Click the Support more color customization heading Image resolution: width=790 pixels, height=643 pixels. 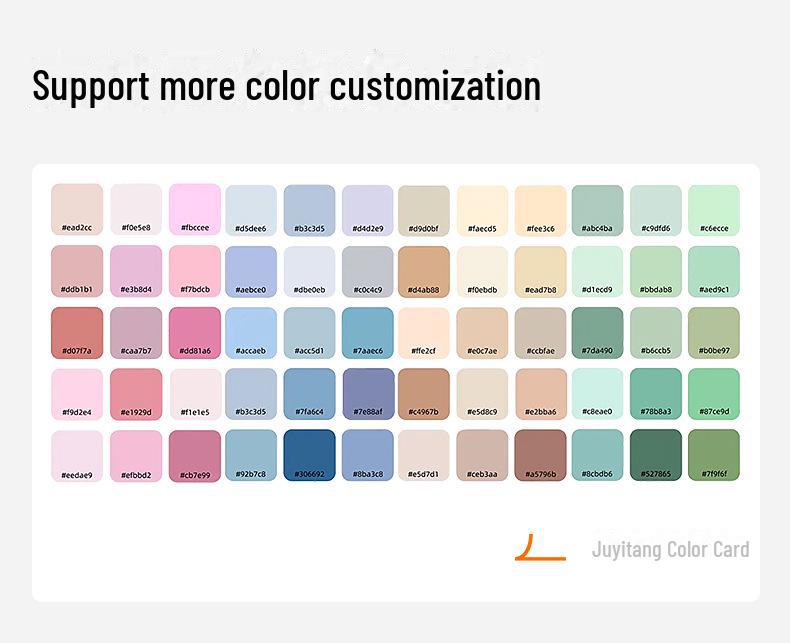(286, 85)
